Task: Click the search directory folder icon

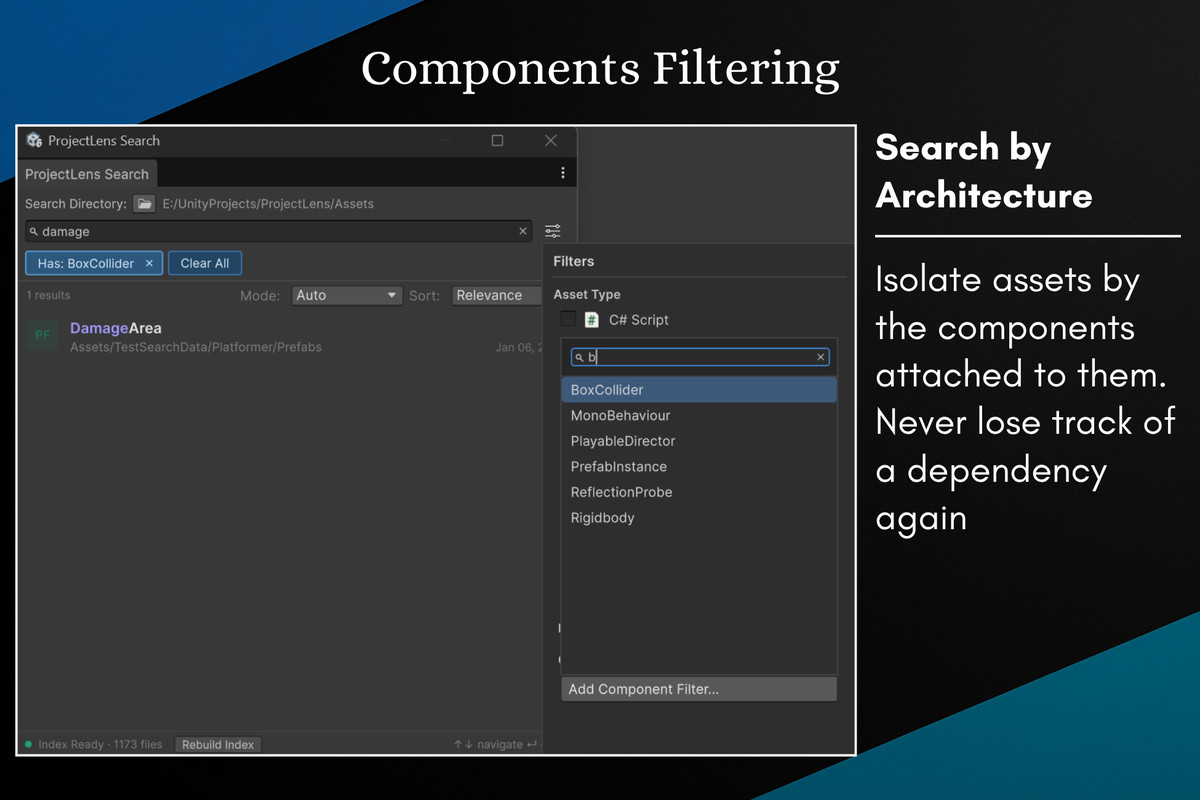Action: pyautogui.click(x=145, y=203)
